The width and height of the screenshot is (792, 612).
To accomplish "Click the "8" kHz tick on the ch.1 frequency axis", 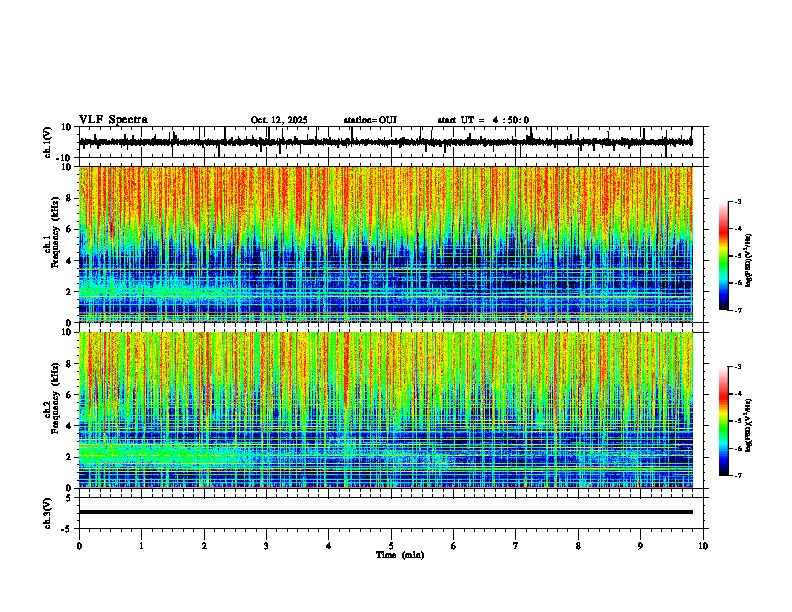I will pos(69,198).
